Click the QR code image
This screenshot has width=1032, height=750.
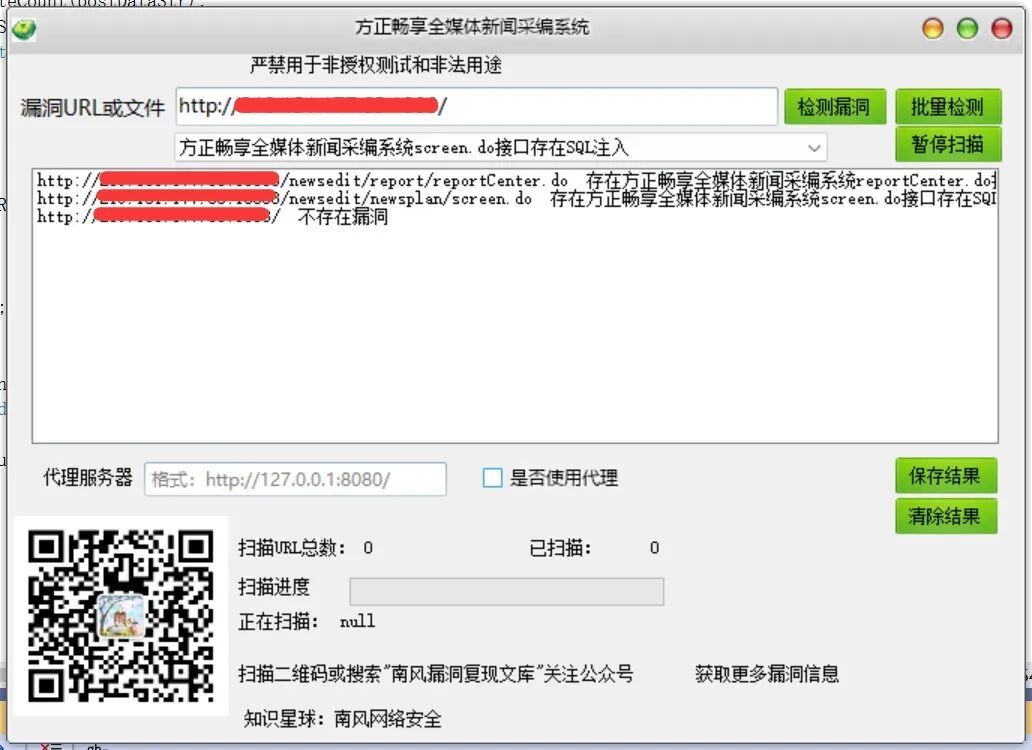point(120,616)
